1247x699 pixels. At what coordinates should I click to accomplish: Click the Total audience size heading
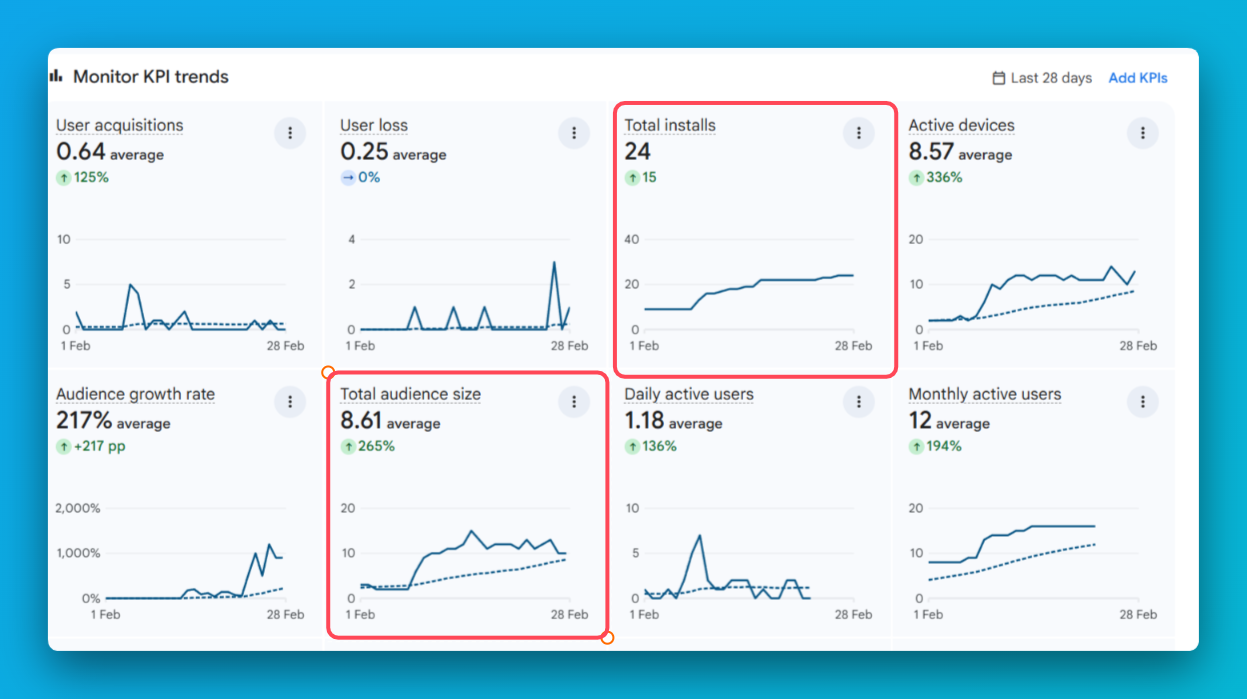[410, 394]
